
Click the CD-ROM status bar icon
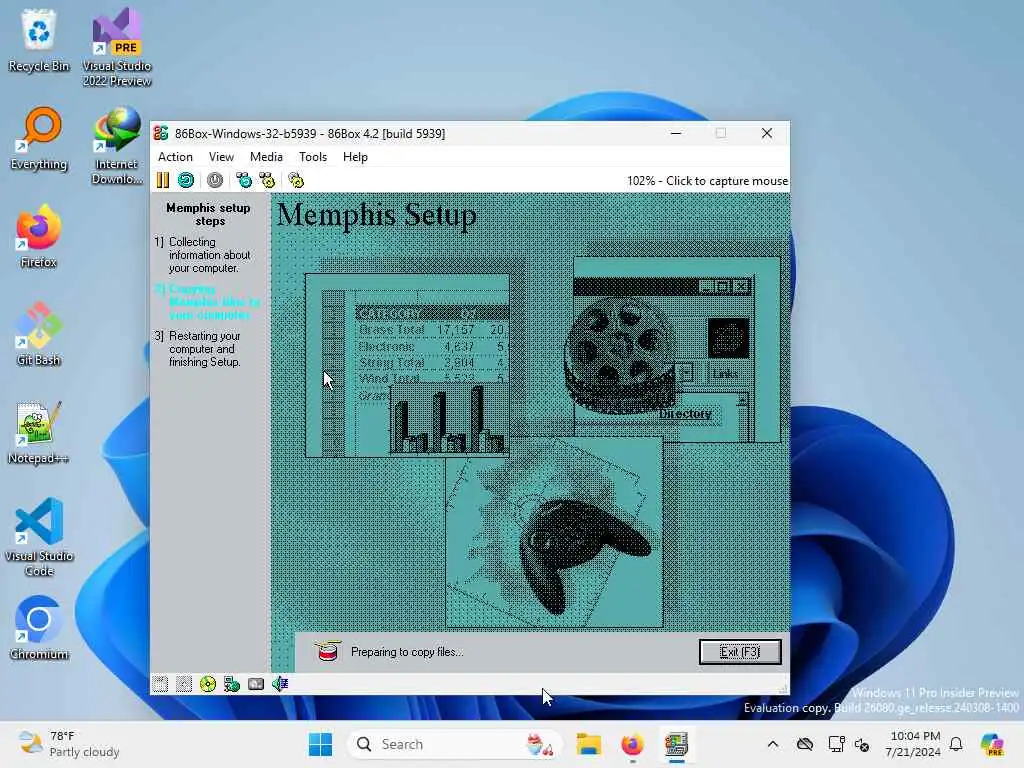[208, 684]
